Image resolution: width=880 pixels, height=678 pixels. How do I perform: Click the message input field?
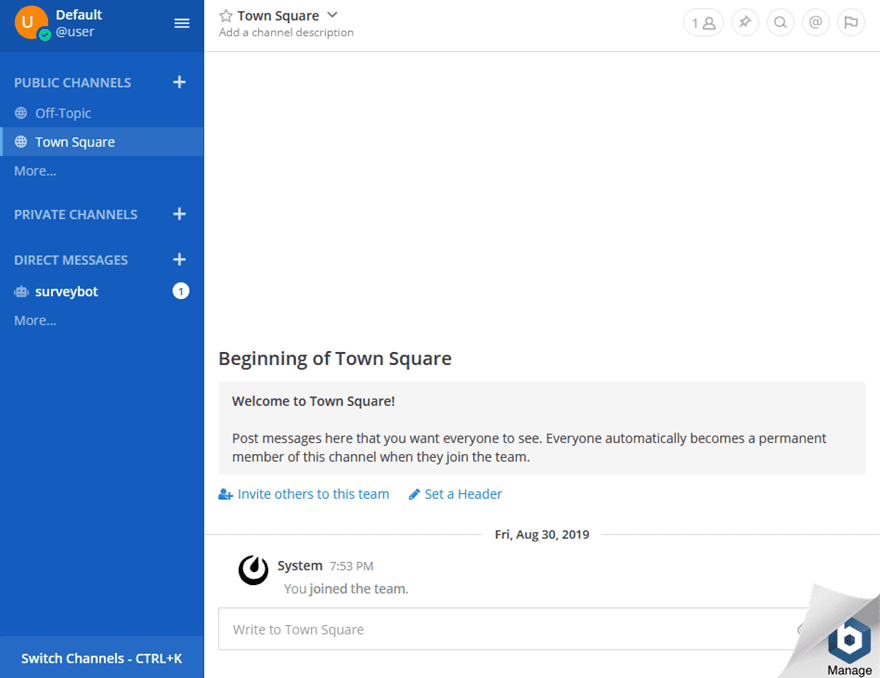pos(450,629)
